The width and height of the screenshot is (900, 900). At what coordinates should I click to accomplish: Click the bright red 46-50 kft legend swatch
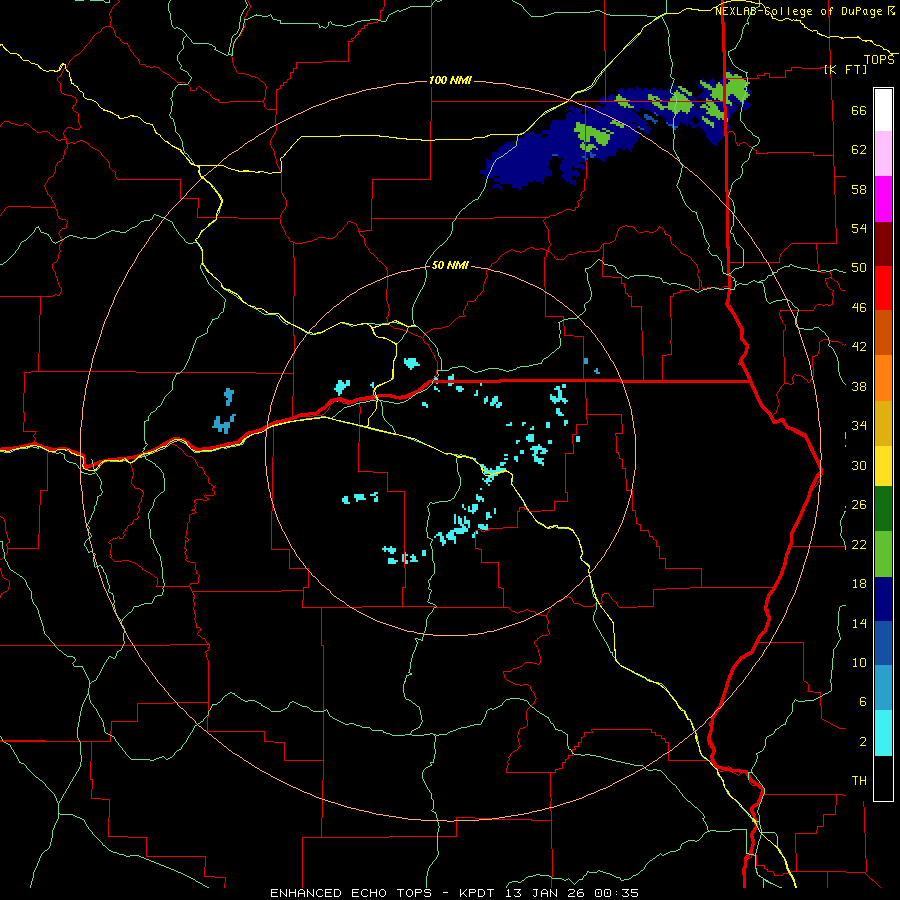pyautogui.click(x=883, y=288)
